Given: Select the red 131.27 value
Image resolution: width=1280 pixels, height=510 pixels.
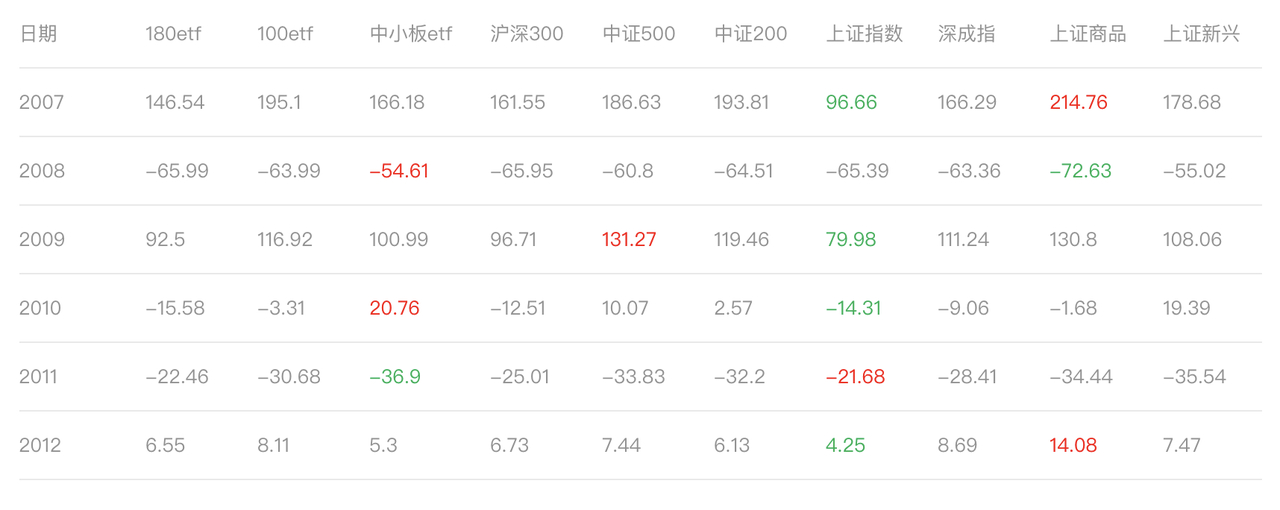Looking at the screenshot, I should [629, 240].
